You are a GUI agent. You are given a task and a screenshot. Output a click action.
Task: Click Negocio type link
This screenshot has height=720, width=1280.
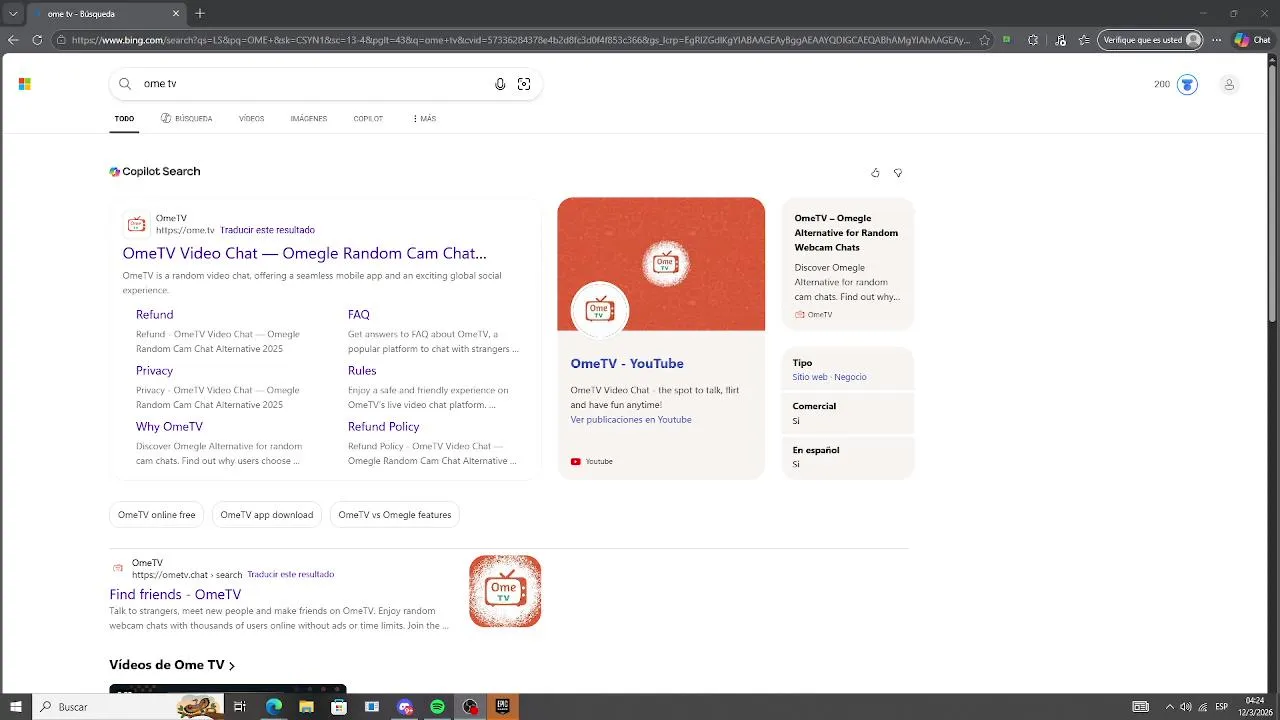click(850, 377)
